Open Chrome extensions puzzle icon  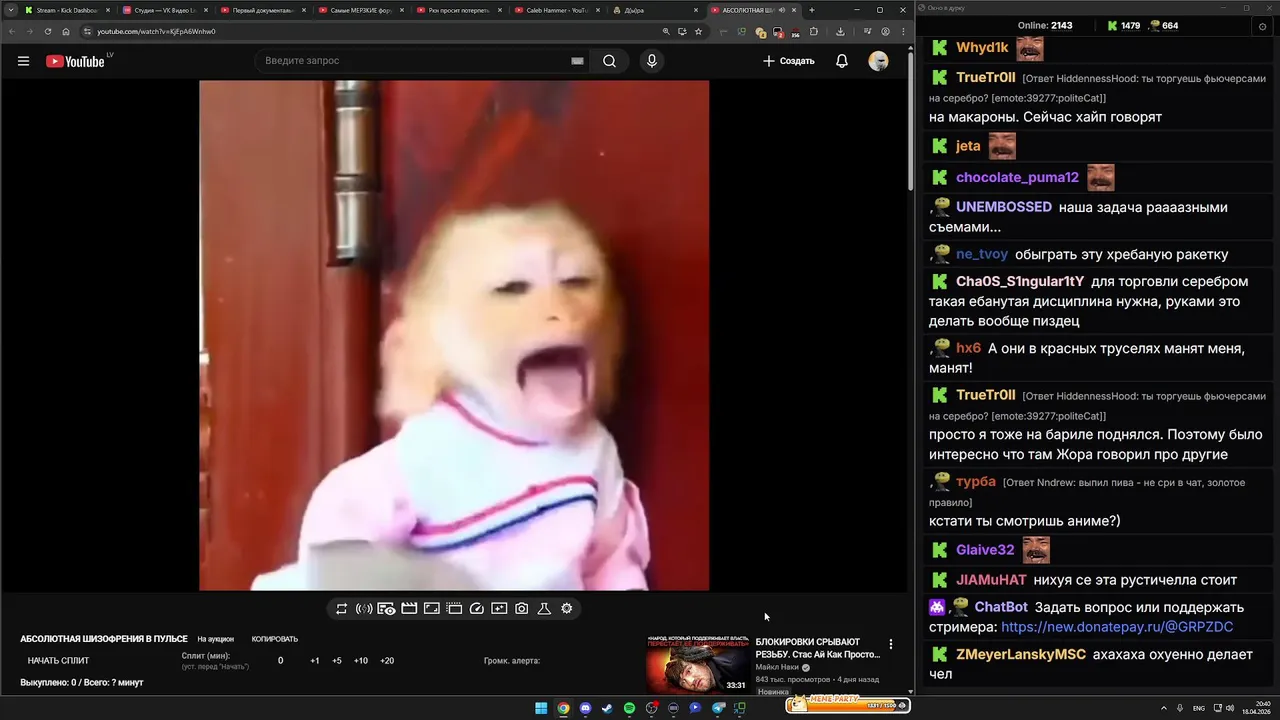[814, 31]
